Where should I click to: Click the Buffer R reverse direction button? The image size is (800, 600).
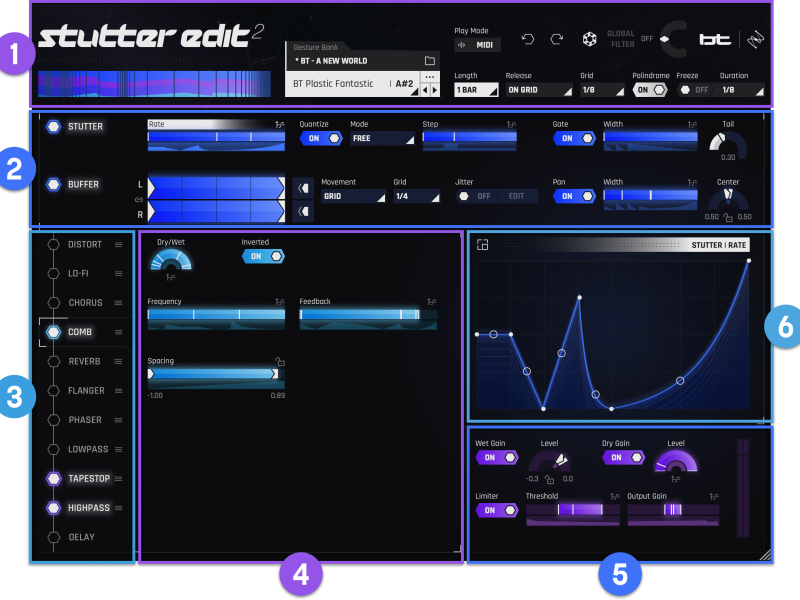303,211
